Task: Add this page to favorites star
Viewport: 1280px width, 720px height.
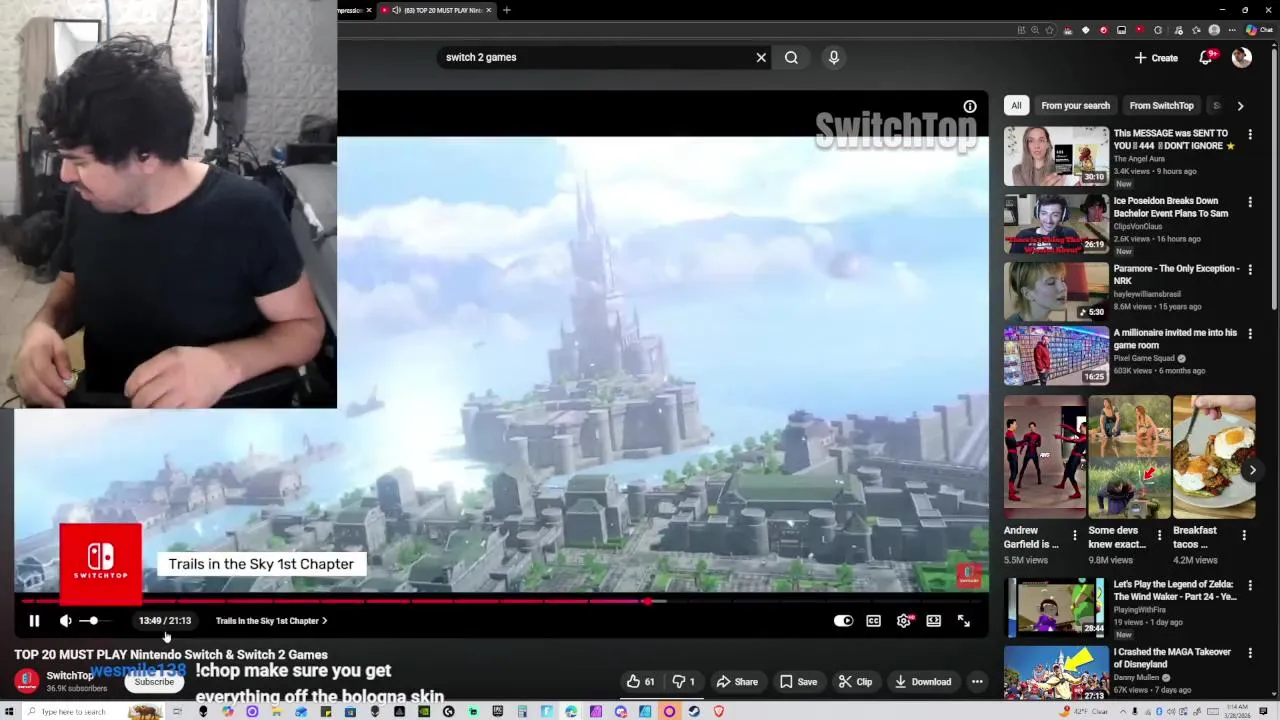Action: [1049, 30]
